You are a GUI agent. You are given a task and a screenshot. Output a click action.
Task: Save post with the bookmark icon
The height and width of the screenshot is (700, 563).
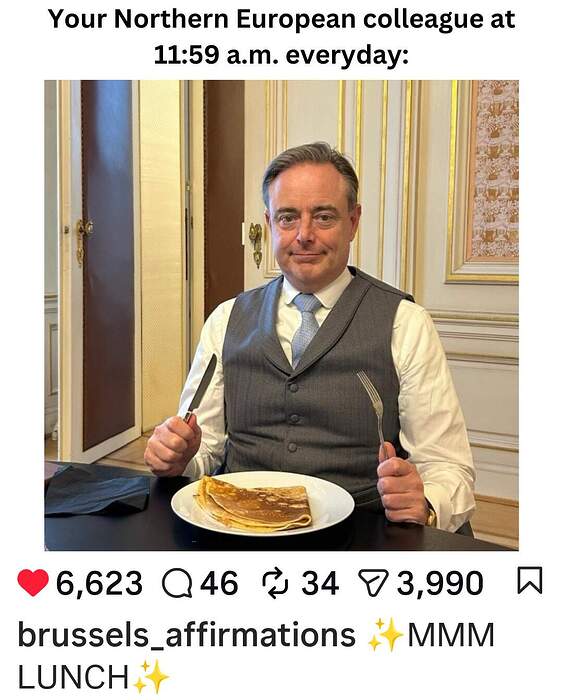pyautogui.click(x=530, y=581)
